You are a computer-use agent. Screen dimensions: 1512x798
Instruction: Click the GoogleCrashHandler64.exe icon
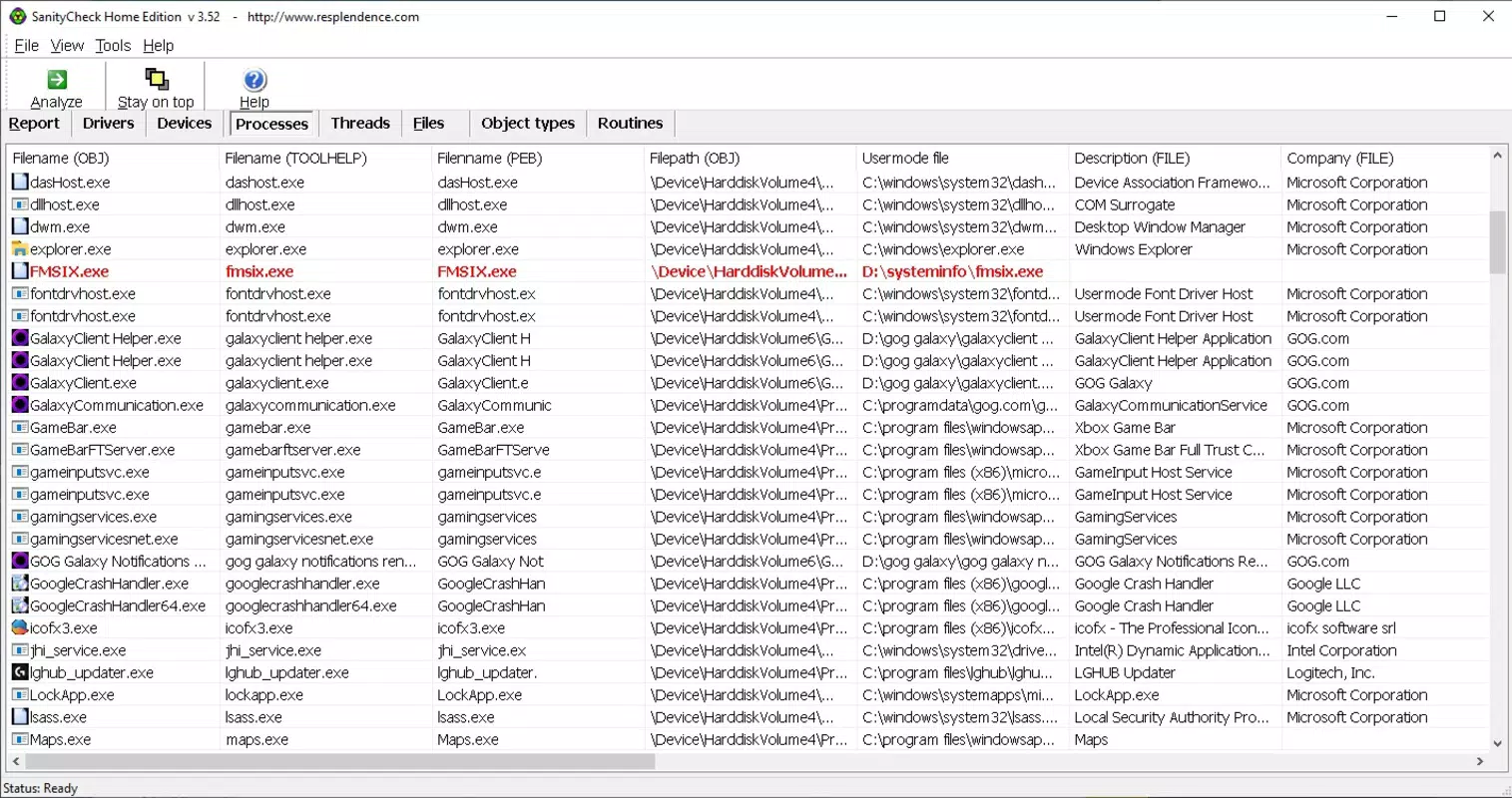pos(20,605)
